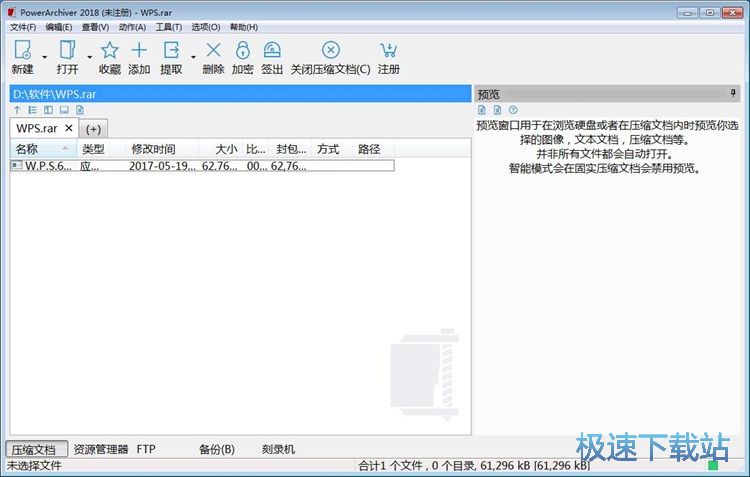Click the split-pane layout icon under path bar
The height and width of the screenshot is (477, 750).
[x=48, y=110]
